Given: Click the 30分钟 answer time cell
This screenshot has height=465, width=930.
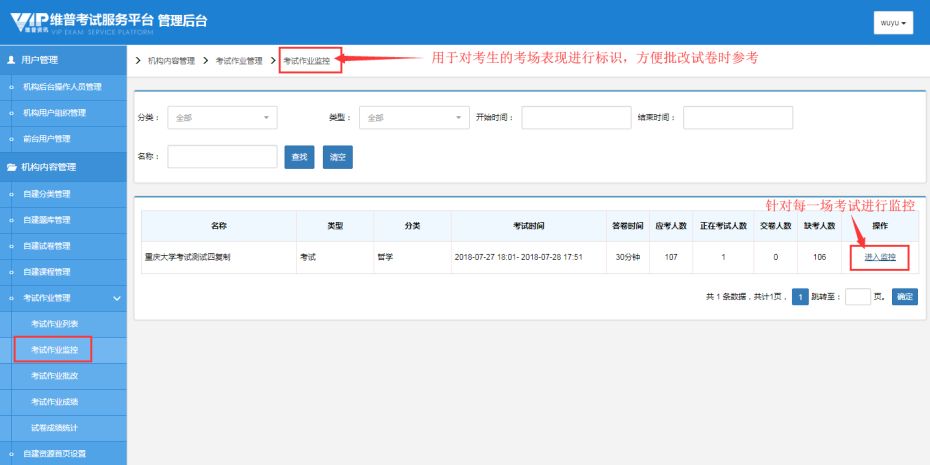Looking at the screenshot, I should [628, 257].
